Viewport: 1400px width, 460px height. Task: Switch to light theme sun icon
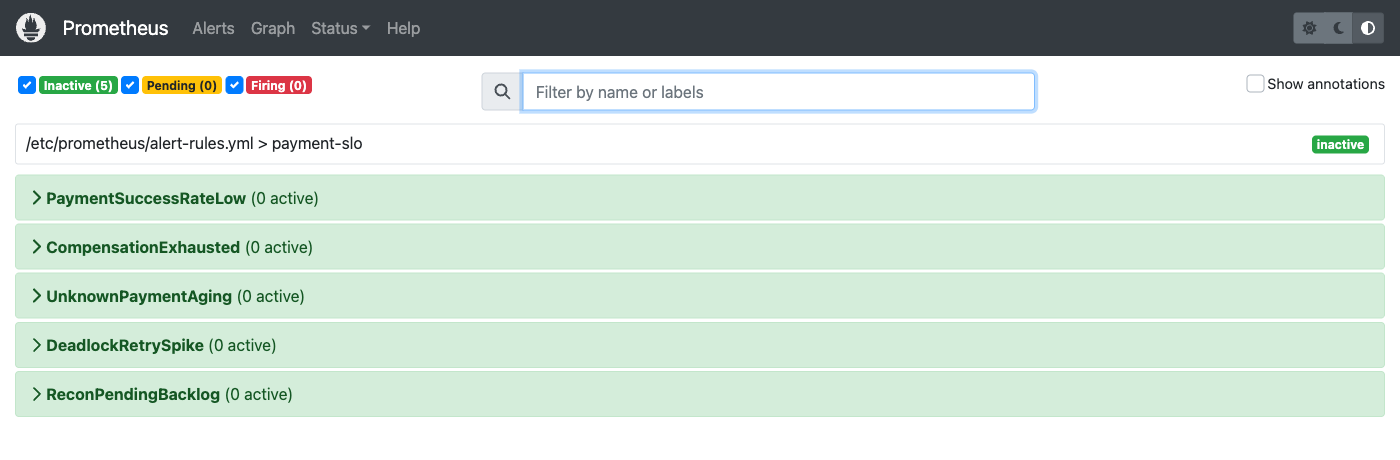point(1310,28)
